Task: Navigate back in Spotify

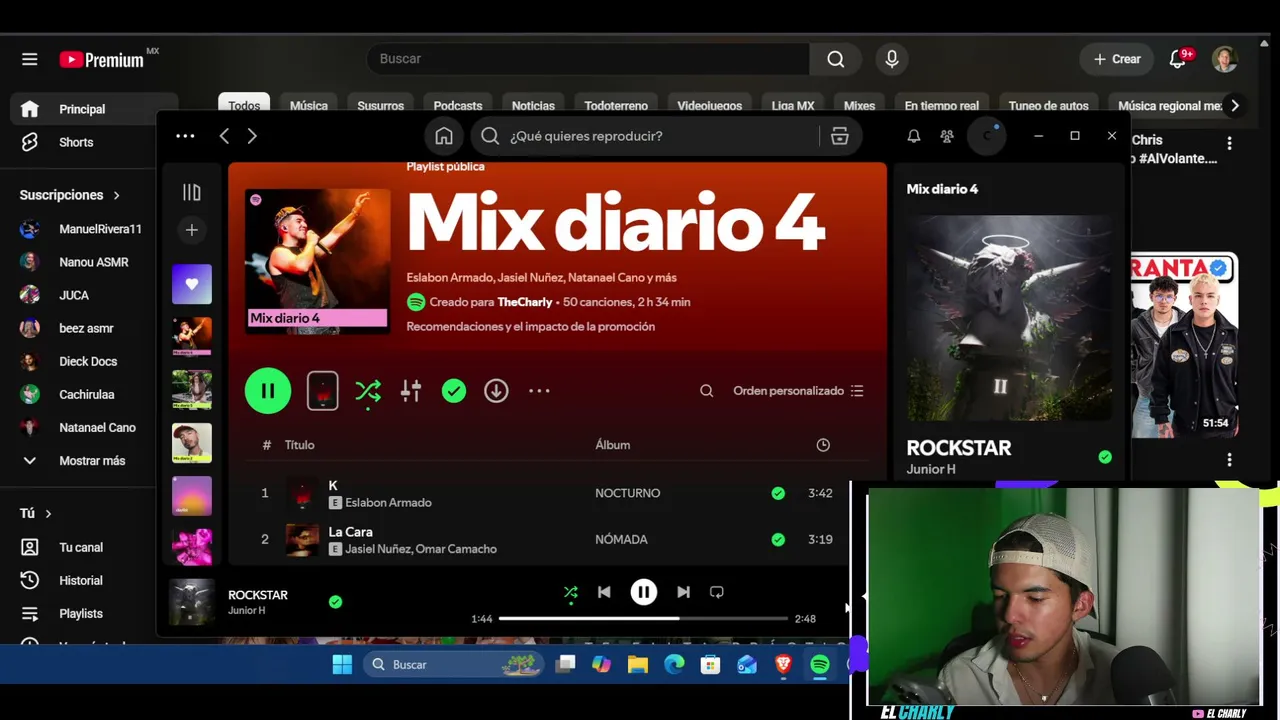Action: 224,136
